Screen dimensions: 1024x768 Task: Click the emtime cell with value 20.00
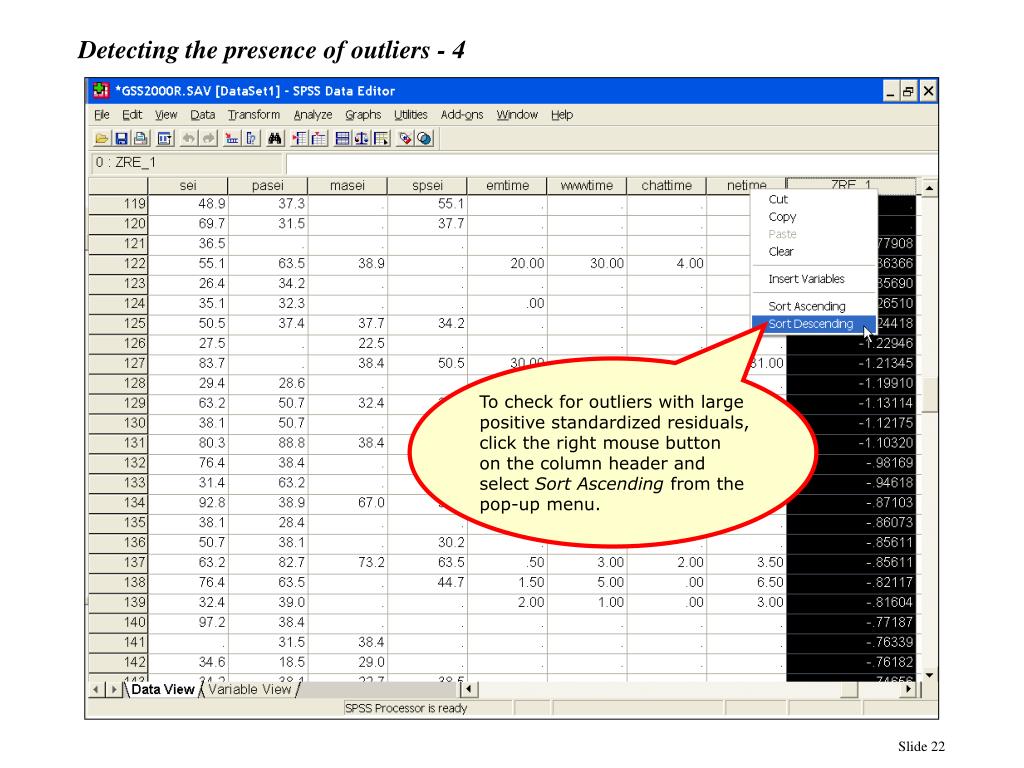507,264
